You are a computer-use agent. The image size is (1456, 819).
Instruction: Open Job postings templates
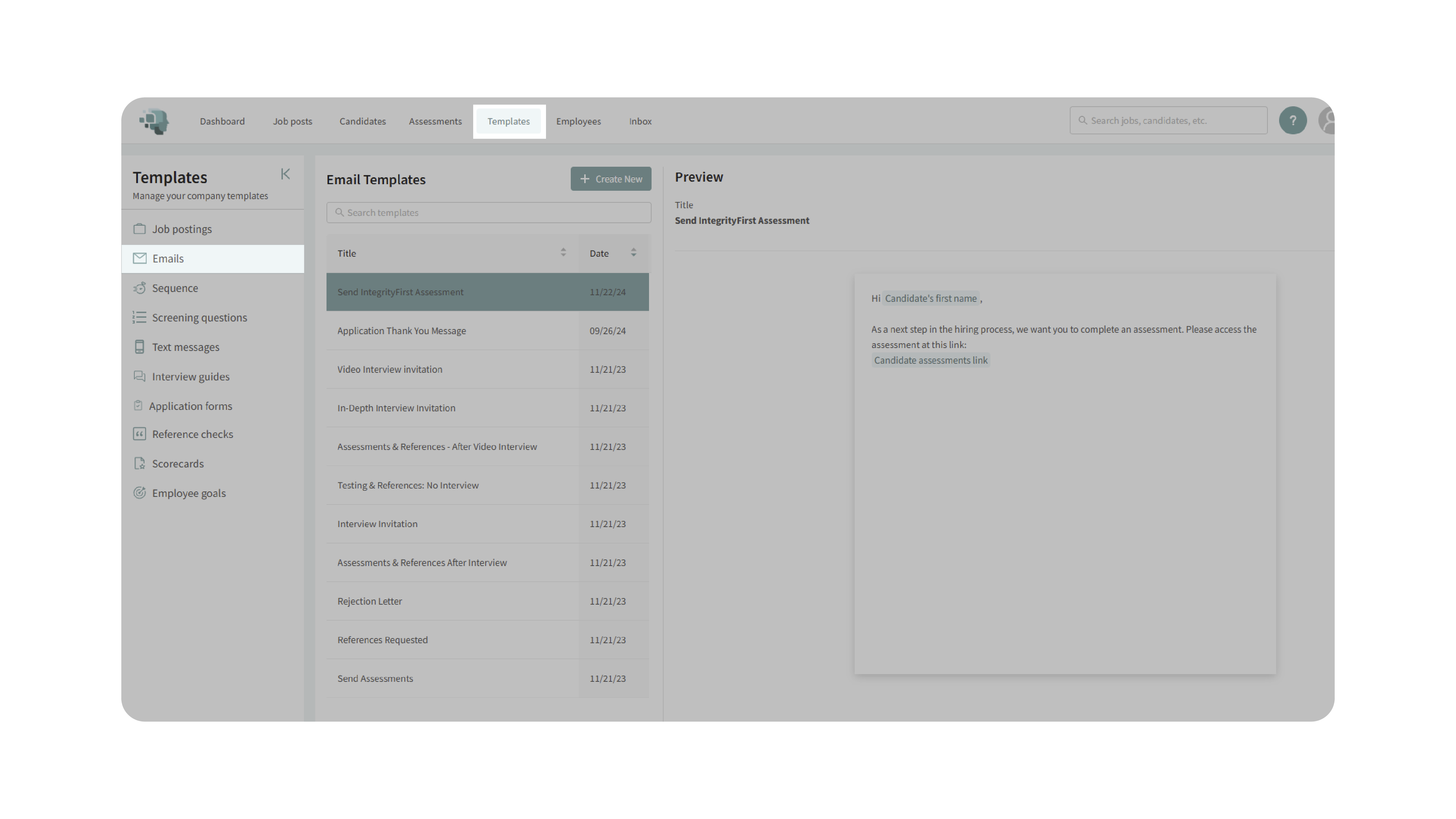tap(181, 229)
